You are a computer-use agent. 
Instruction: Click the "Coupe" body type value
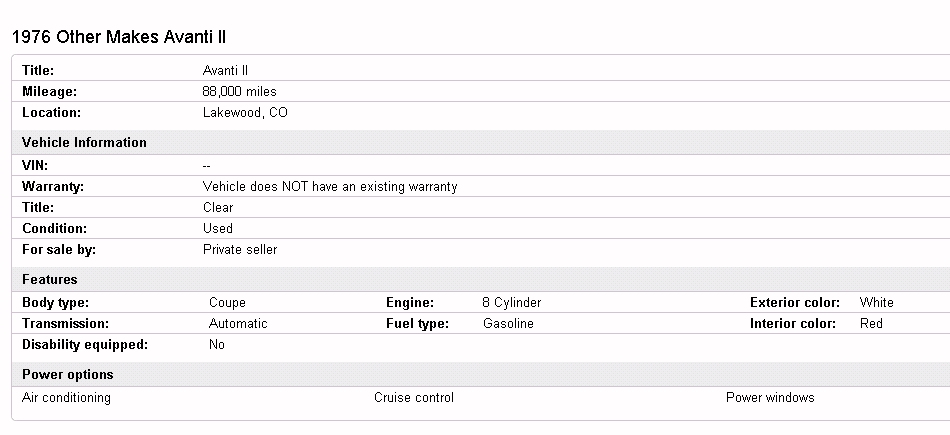click(227, 303)
